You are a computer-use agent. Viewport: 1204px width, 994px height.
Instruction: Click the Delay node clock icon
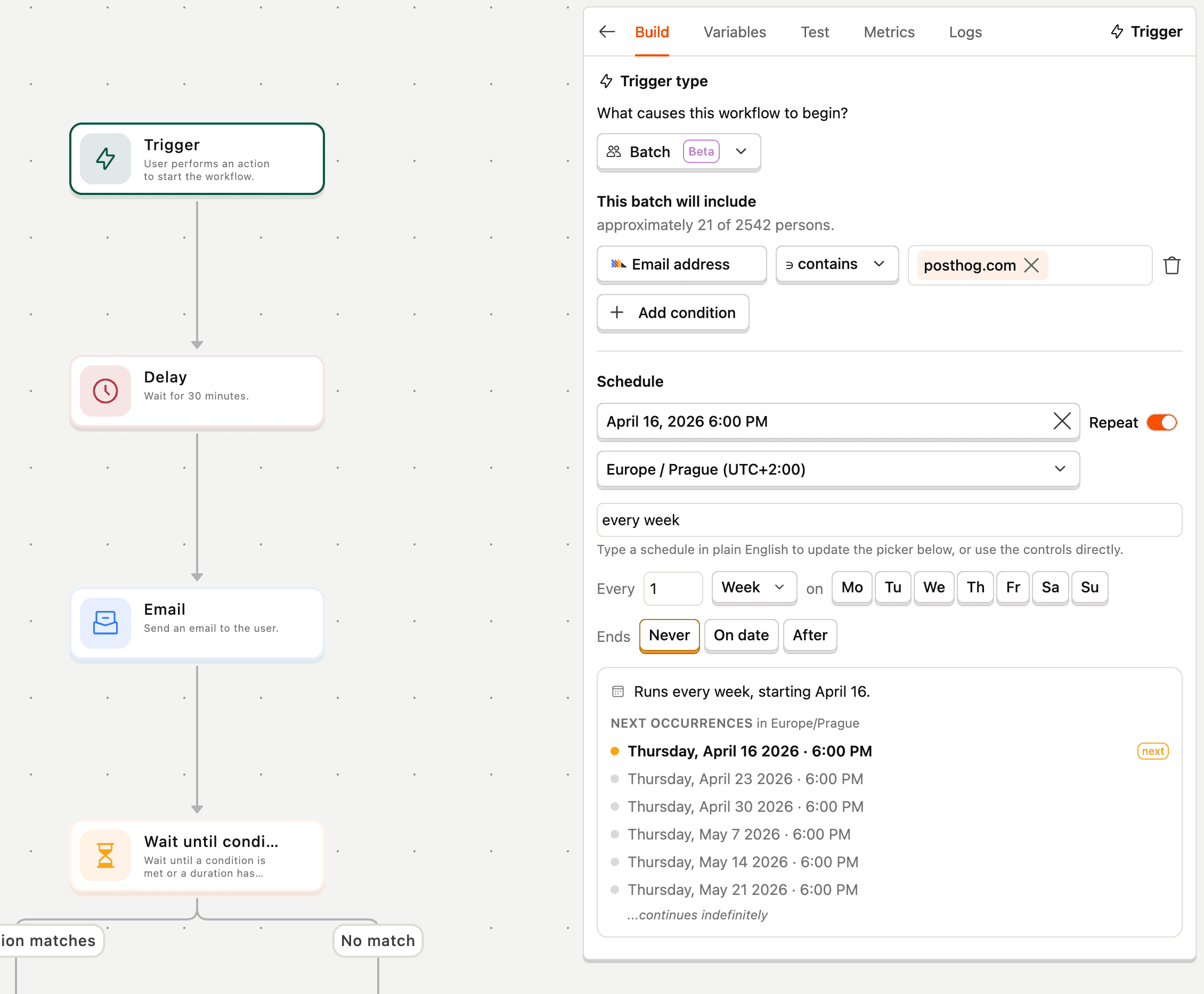coord(105,391)
